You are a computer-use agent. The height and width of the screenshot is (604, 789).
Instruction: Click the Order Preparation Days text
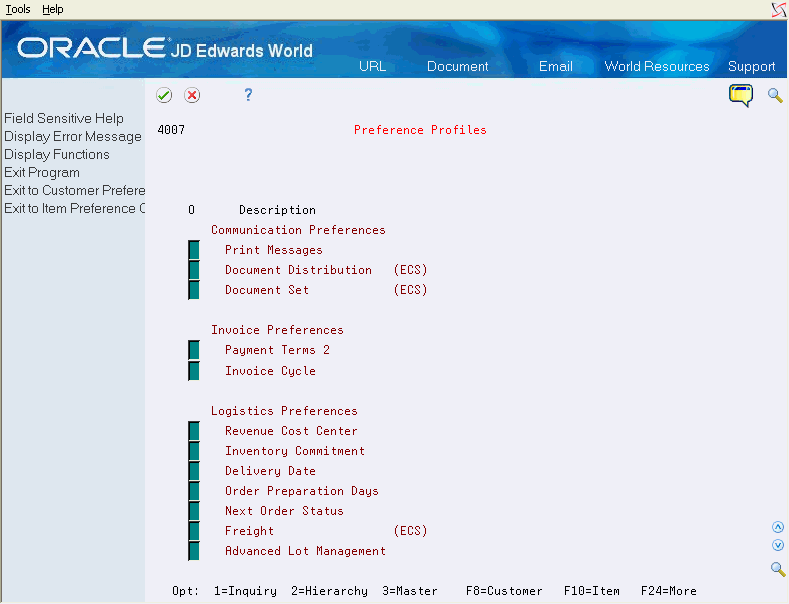click(x=302, y=491)
